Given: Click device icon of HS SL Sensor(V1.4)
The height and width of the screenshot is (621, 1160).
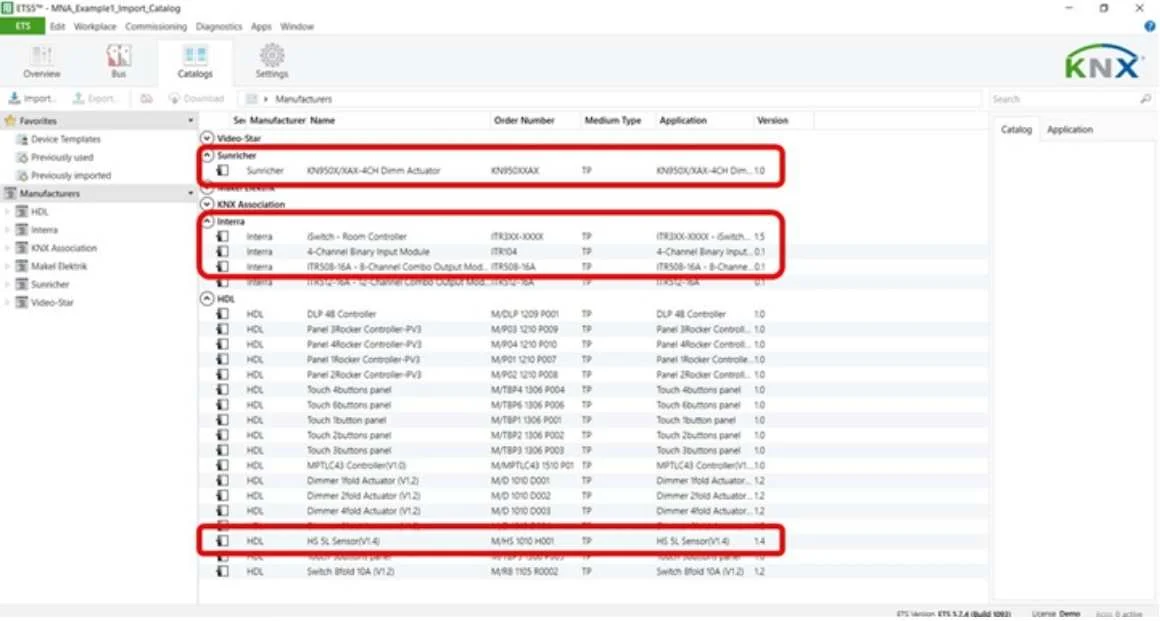Looking at the screenshot, I should (222, 541).
